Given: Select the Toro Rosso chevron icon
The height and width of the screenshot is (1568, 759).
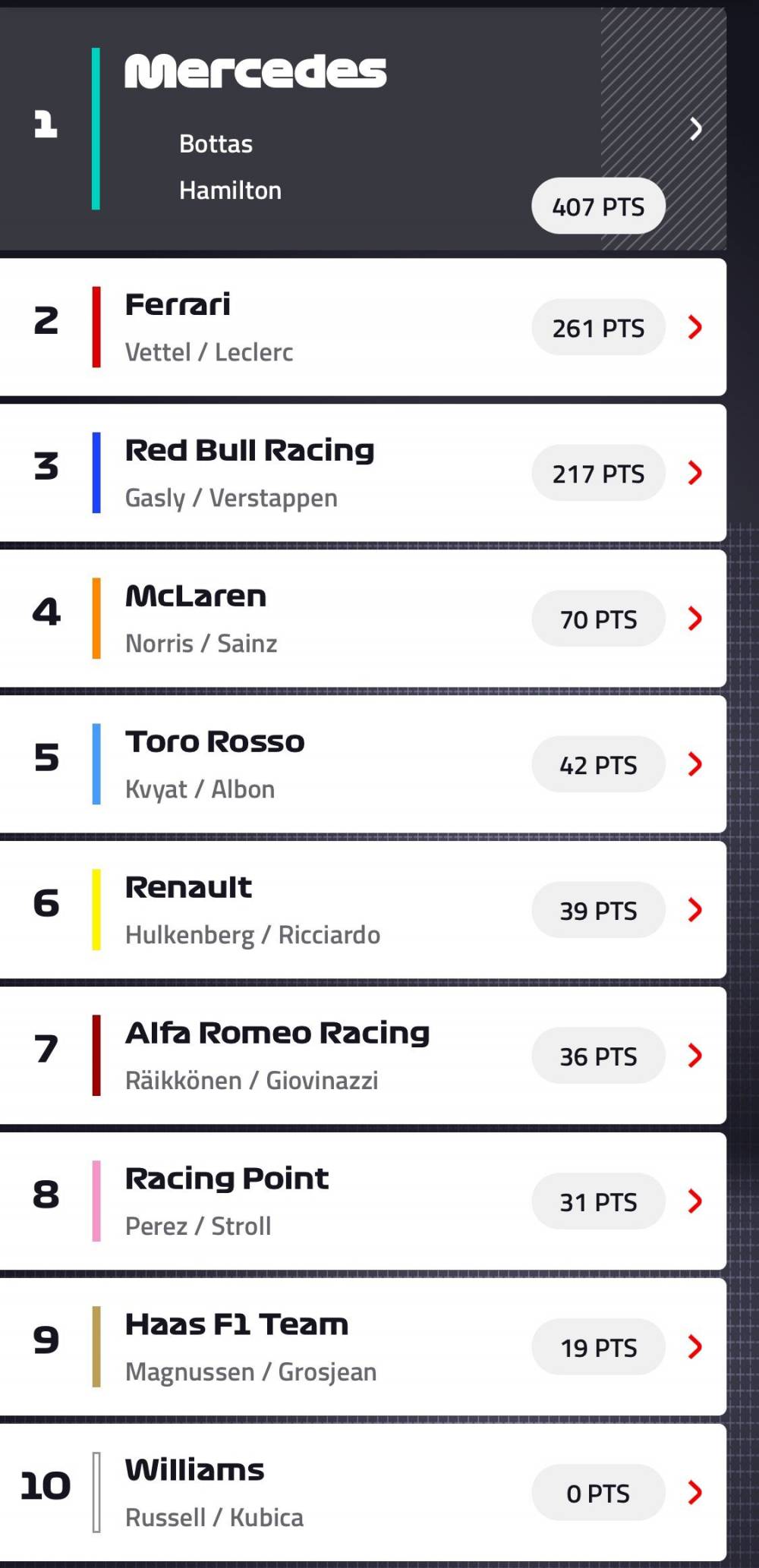Looking at the screenshot, I should click(695, 764).
